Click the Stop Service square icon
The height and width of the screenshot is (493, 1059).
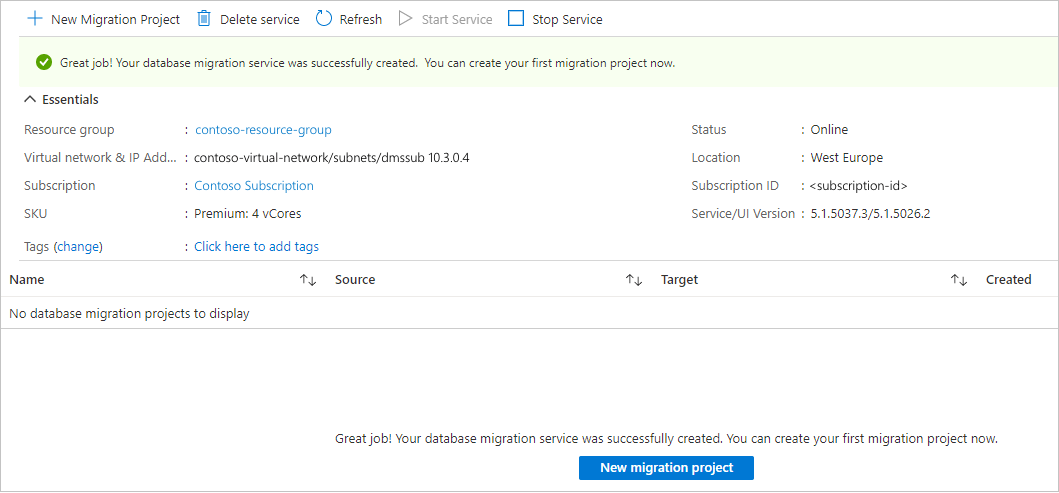pos(516,19)
